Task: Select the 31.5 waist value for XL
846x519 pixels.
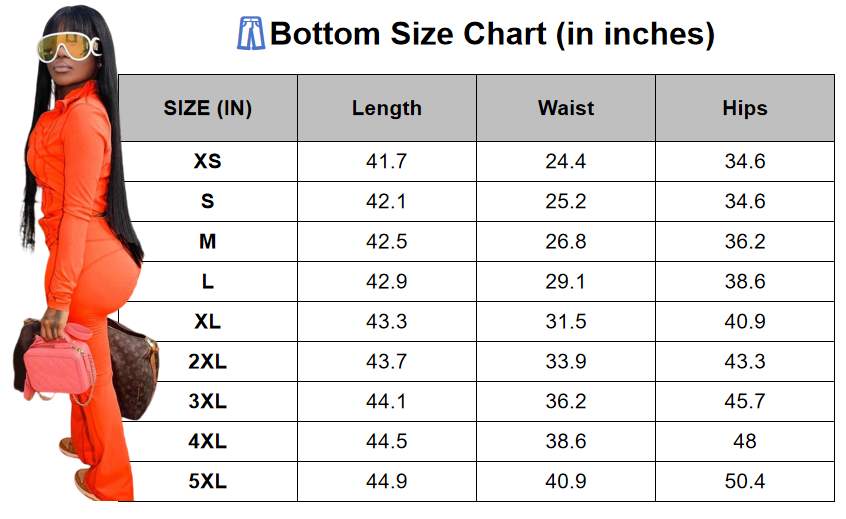Action: pyautogui.click(x=566, y=321)
